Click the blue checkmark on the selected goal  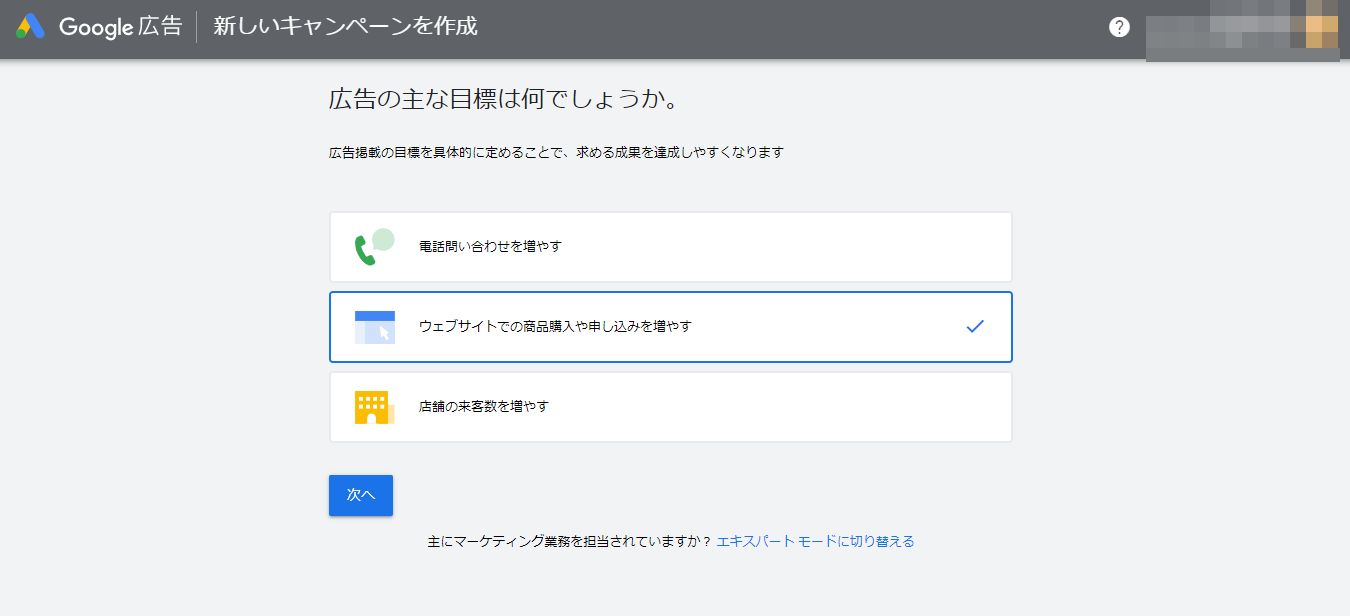click(x=975, y=326)
